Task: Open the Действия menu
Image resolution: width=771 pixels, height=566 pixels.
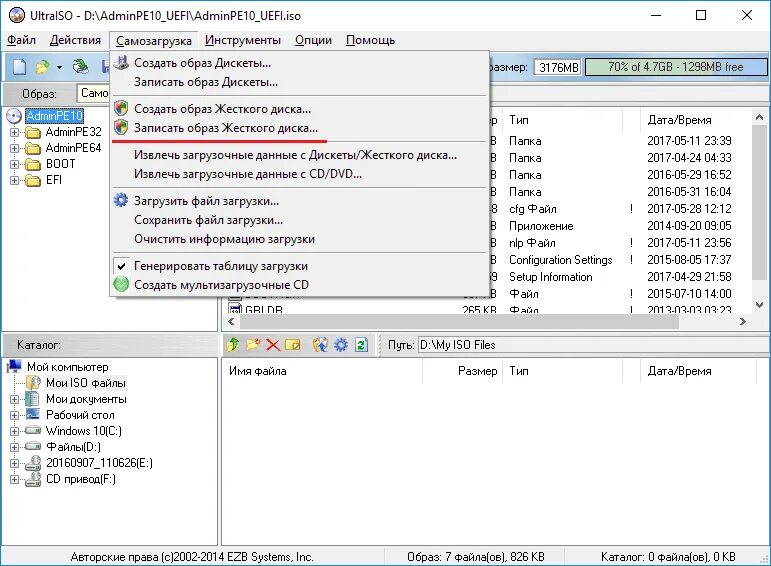Action: pyautogui.click(x=75, y=40)
